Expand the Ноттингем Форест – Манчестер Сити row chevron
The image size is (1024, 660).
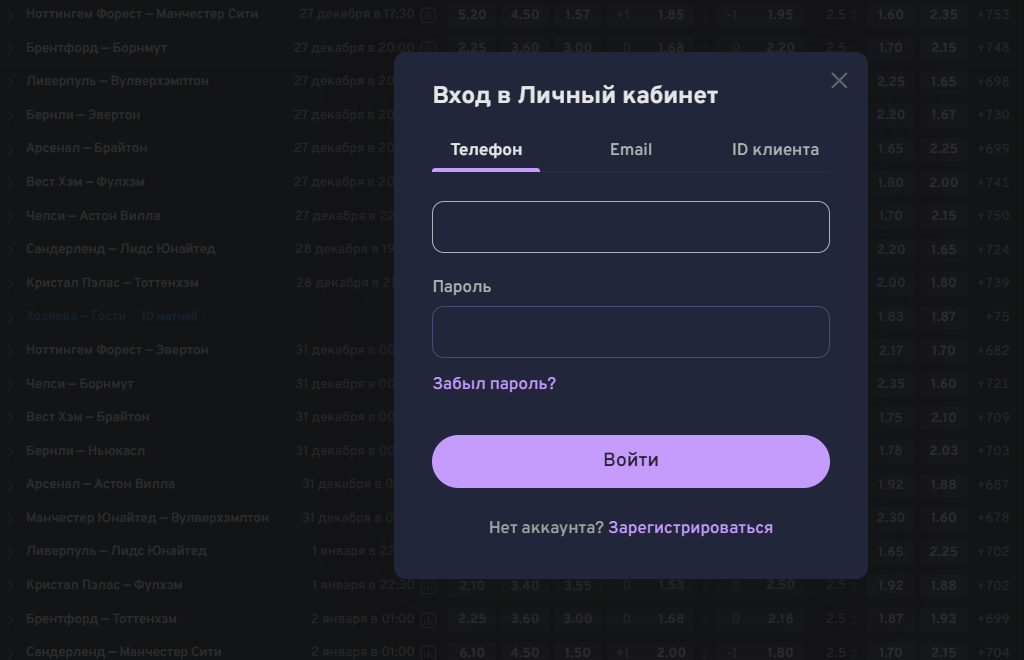coord(11,15)
